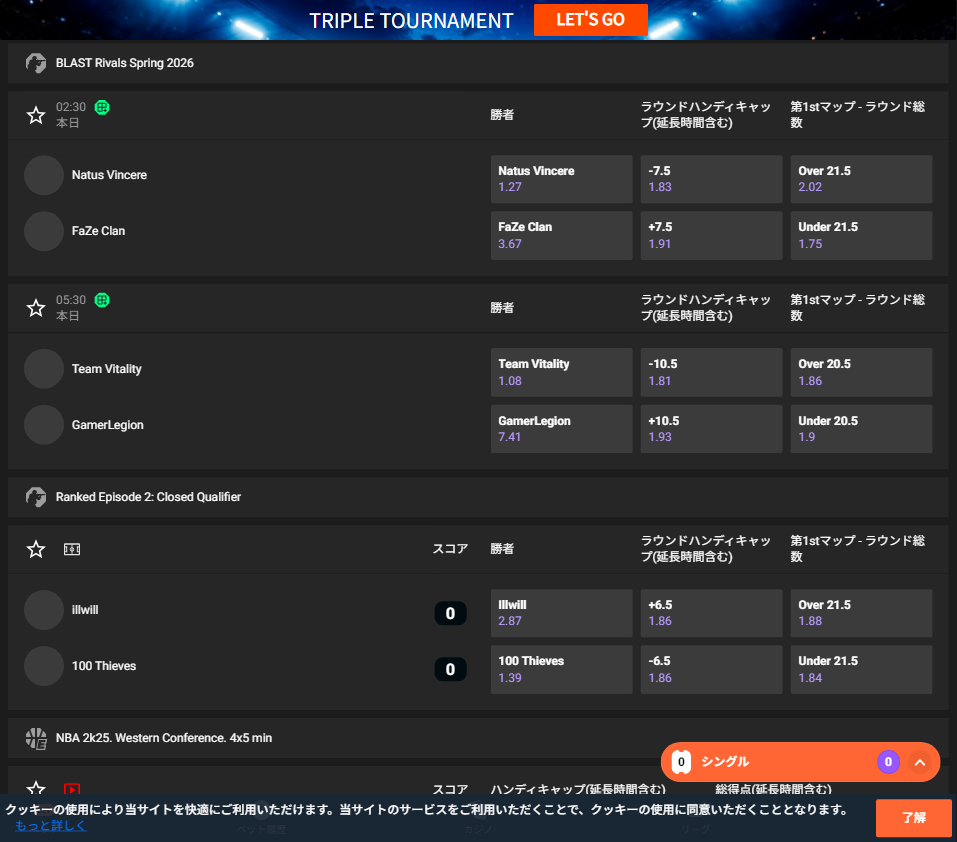Click illwill score value 0
The height and width of the screenshot is (842, 957).
450,613
